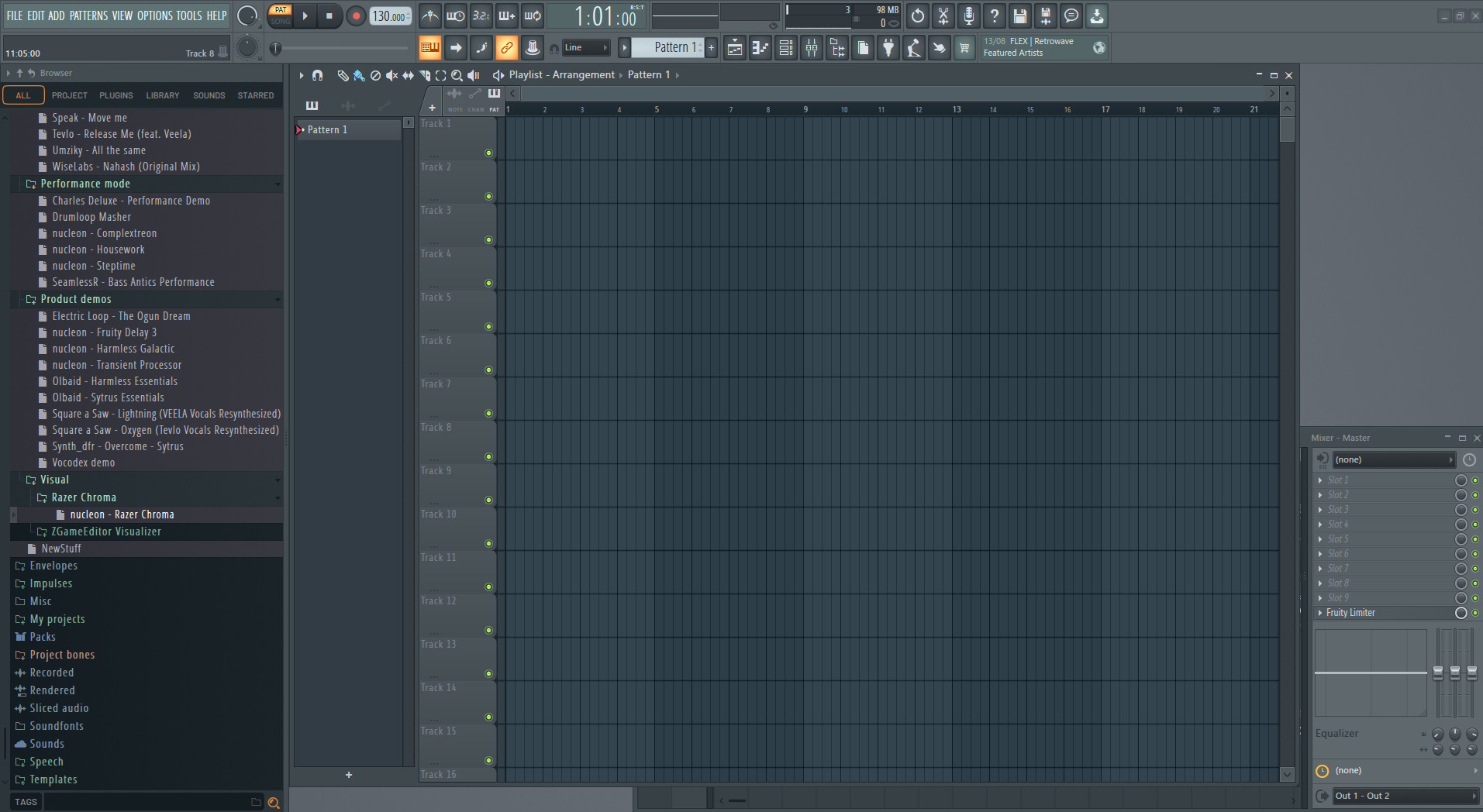1483x812 pixels.
Task: Switch browser to STARRED tab
Action: tap(256, 95)
